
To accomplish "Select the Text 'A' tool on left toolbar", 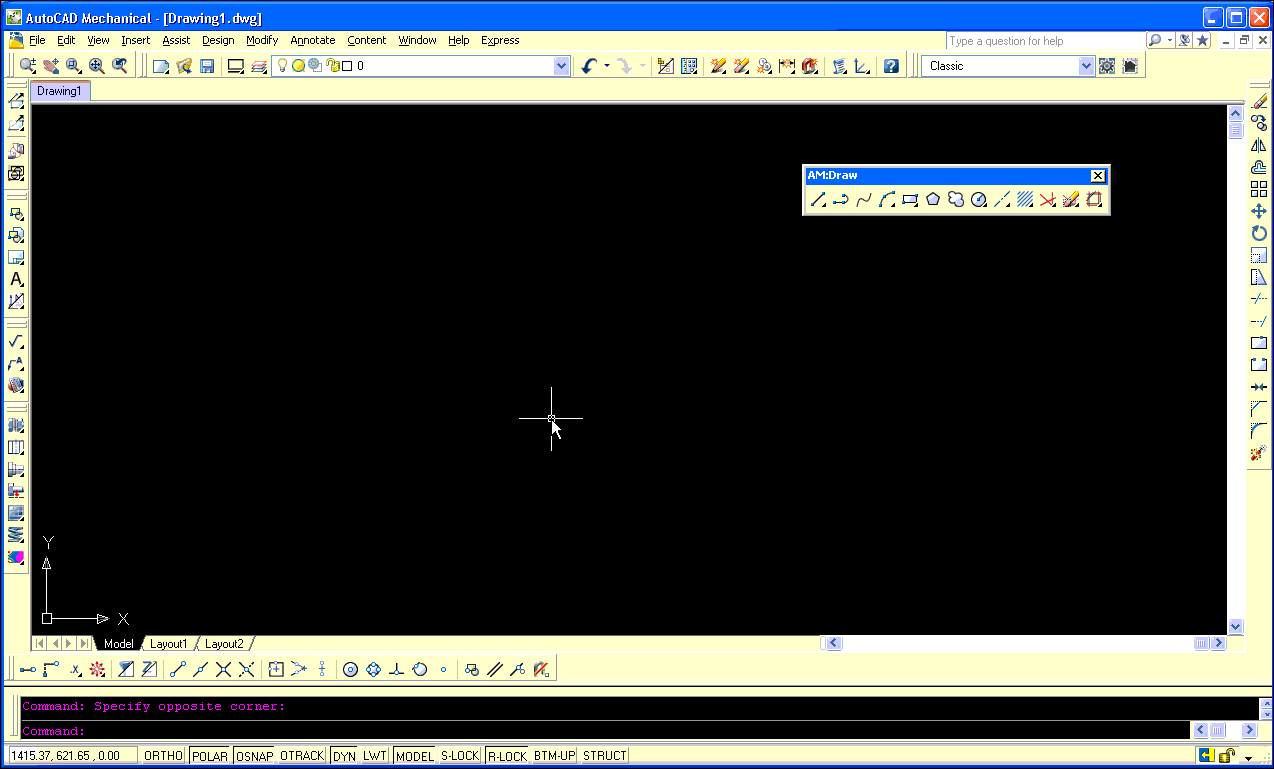I will (16, 280).
